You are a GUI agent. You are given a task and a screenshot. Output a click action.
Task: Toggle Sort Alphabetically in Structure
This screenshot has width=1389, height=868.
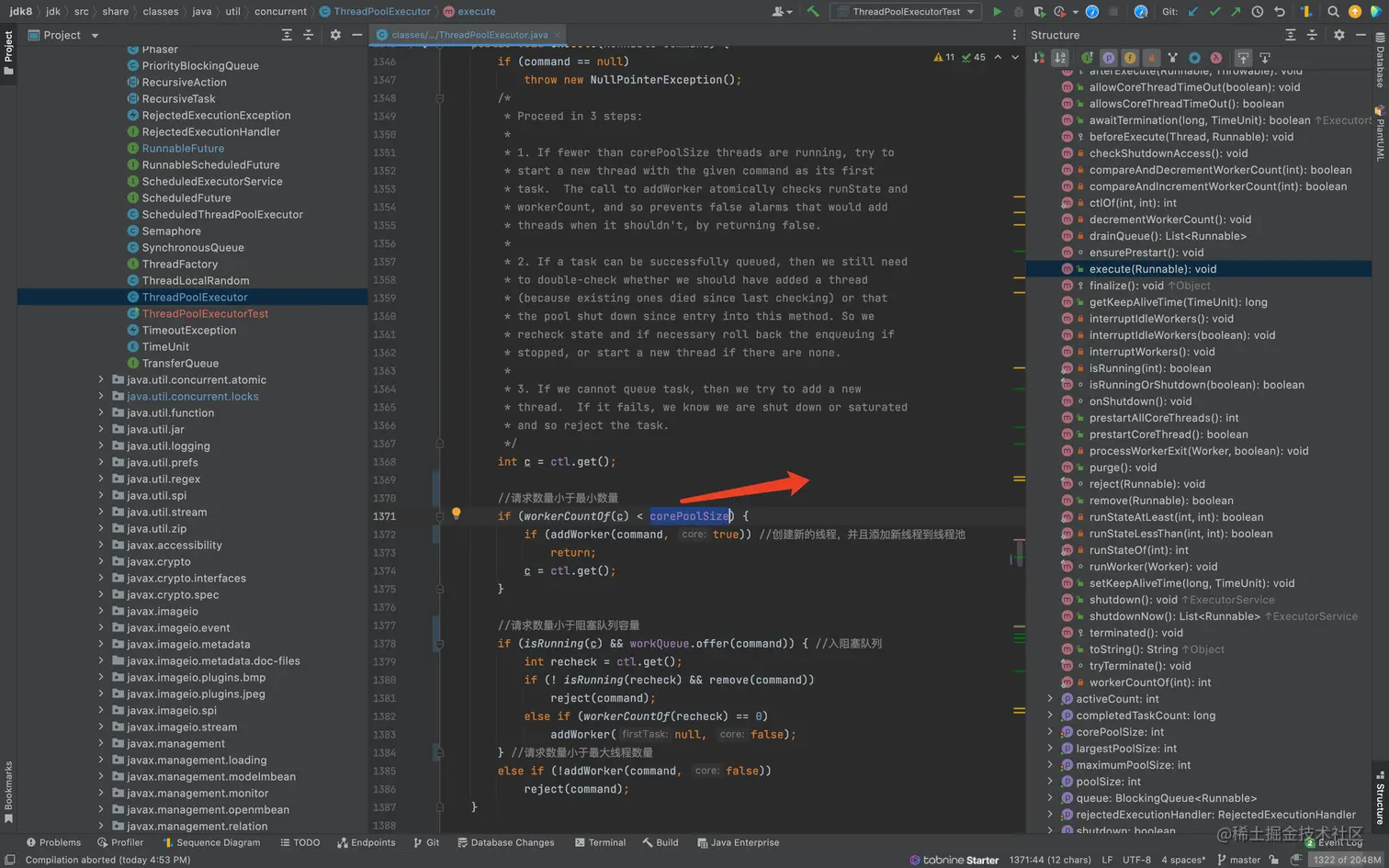click(x=1060, y=57)
